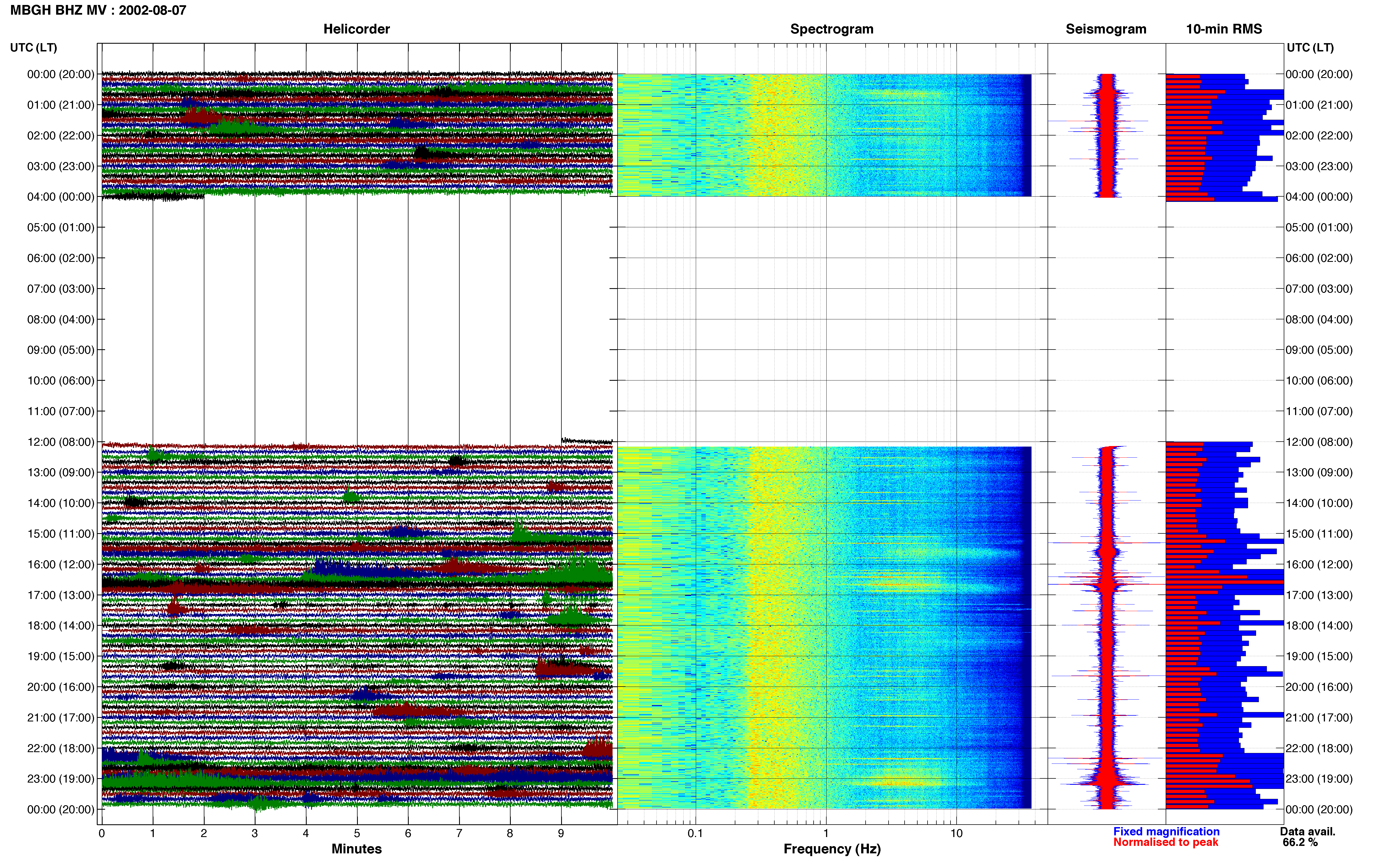Click frequency tick label 10

956,833
